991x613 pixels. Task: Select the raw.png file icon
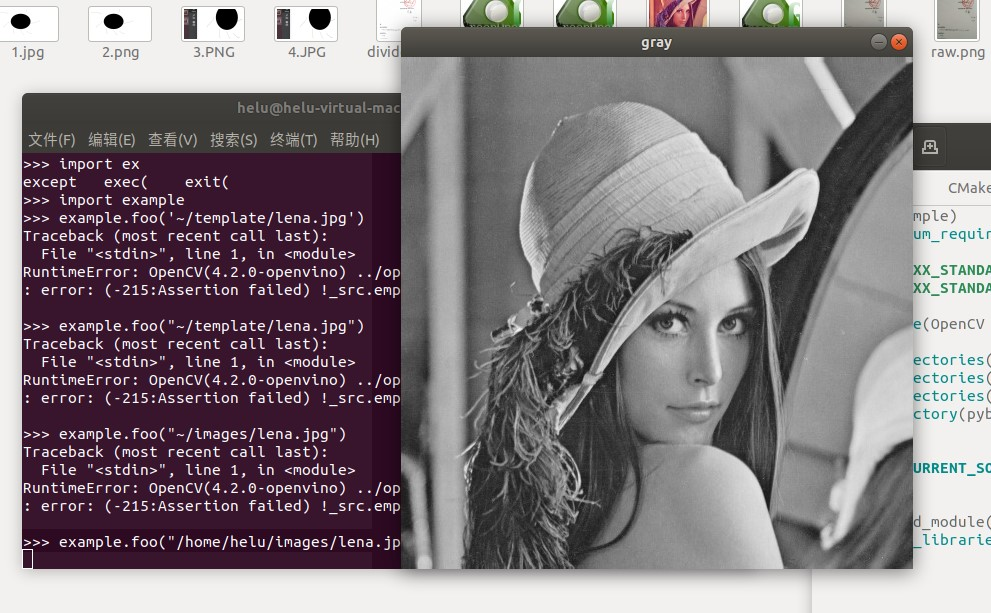pos(957,20)
